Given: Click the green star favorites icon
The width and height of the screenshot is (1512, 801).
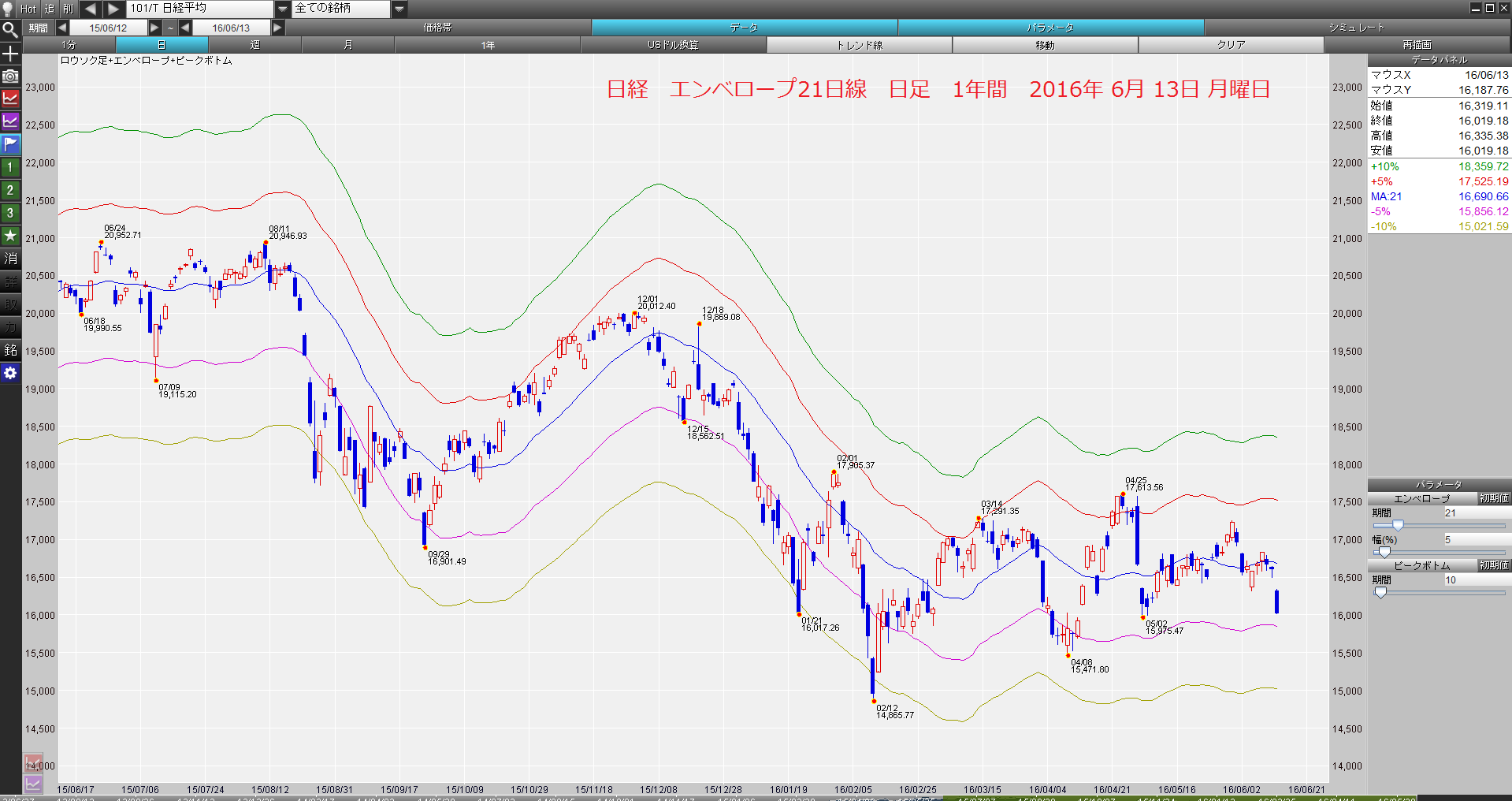Looking at the screenshot, I should (10, 236).
